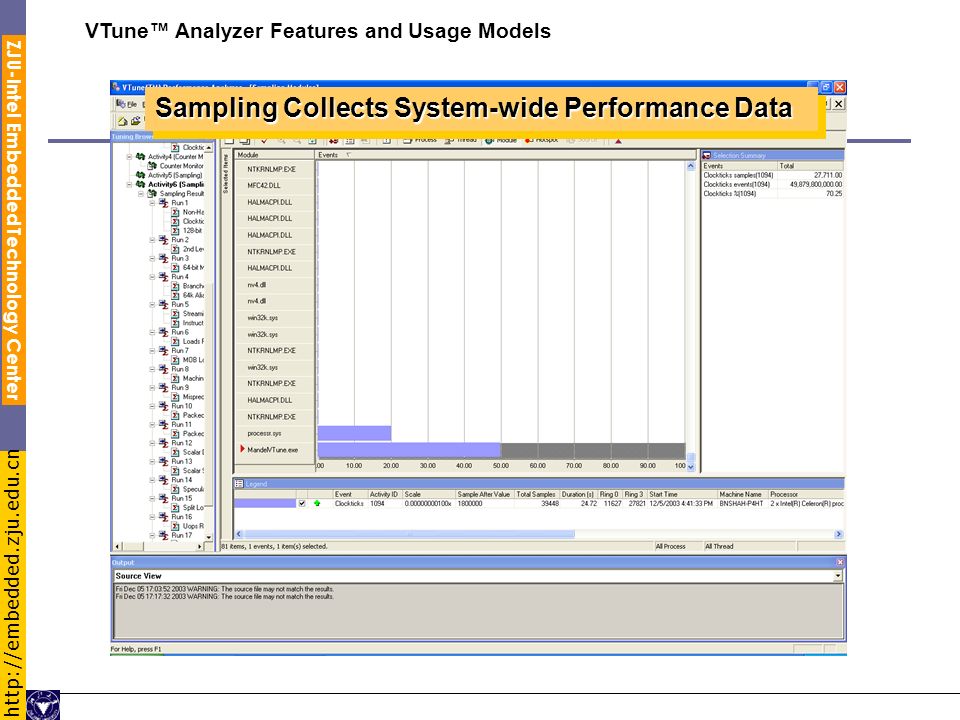
Task: Select the MandelVTune.exe module row
Action: (x=275, y=450)
